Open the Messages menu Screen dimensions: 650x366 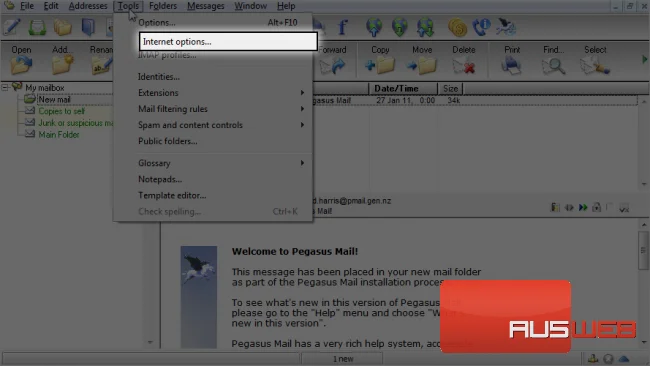point(206,6)
